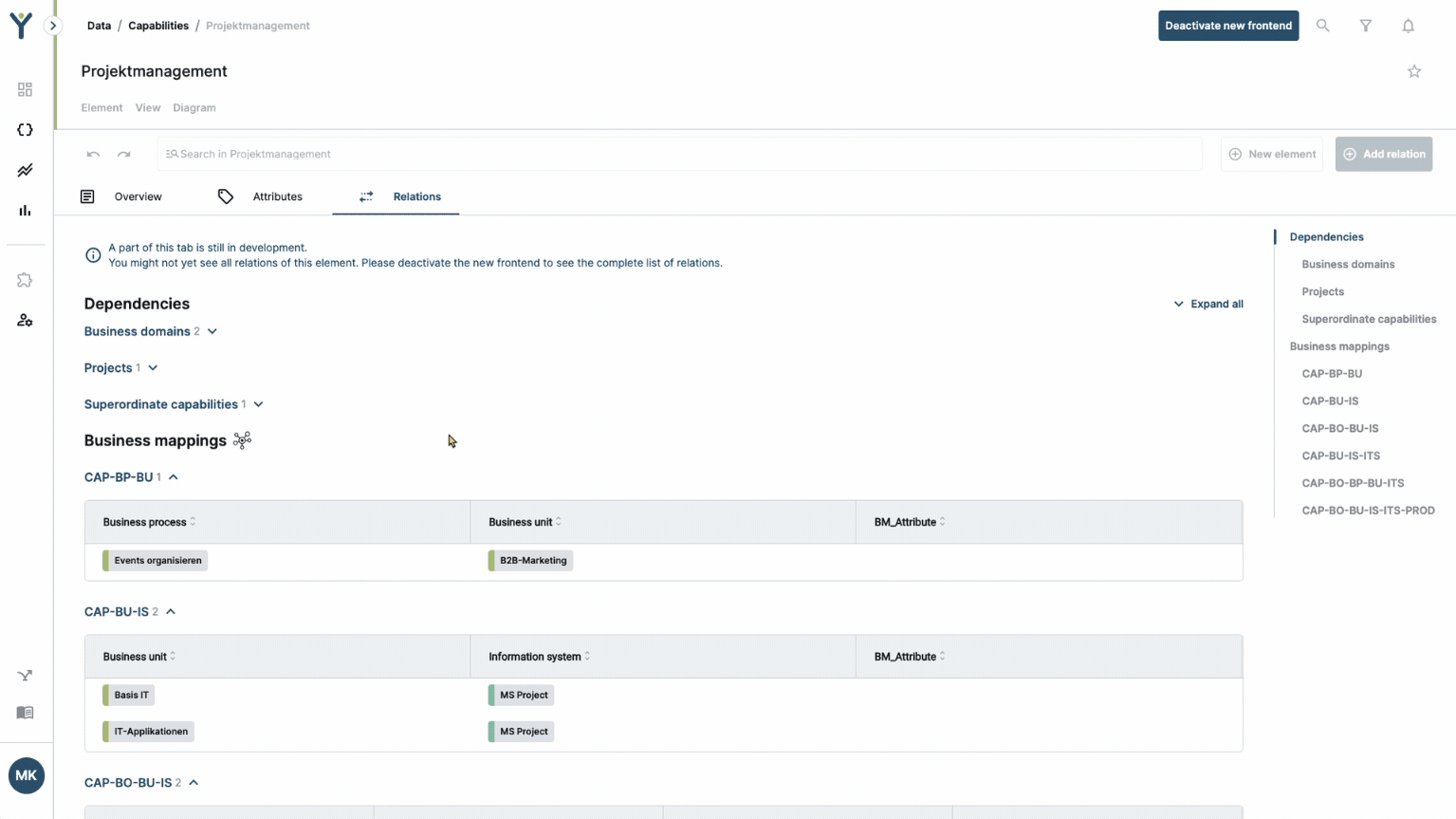
Task: Sort by Business process column
Action: pyautogui.click(x=193, y=522)
